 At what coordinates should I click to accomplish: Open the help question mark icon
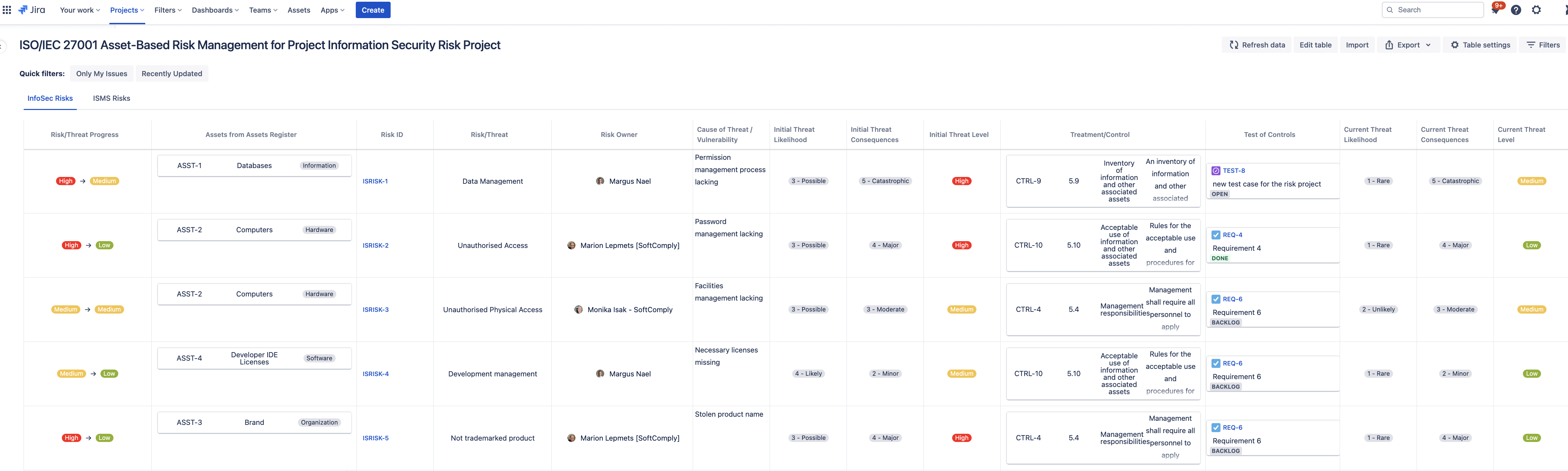click(x=1516, y=10)
